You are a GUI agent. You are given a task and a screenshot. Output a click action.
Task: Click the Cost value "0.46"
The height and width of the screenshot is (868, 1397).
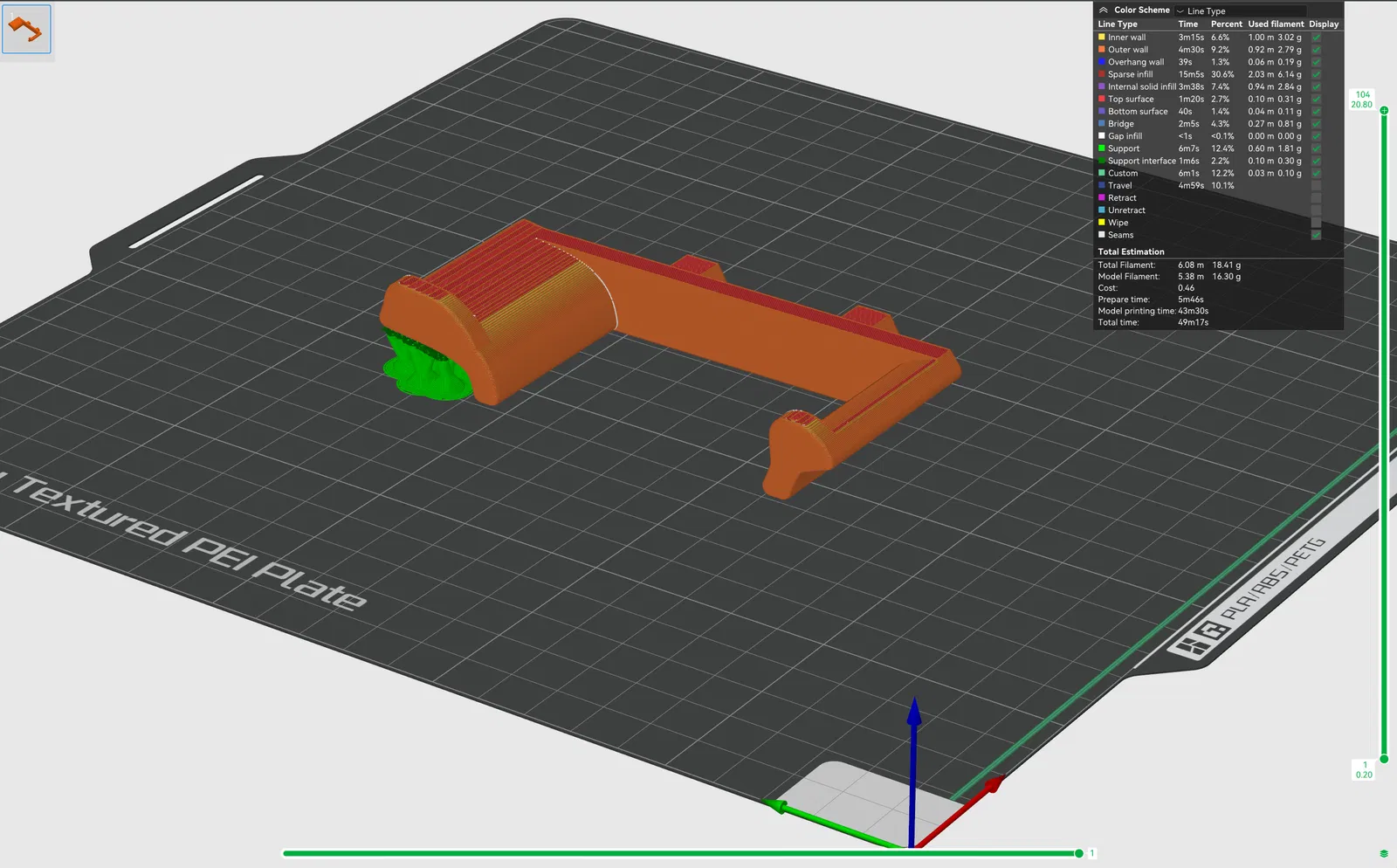pos(1187,288)
